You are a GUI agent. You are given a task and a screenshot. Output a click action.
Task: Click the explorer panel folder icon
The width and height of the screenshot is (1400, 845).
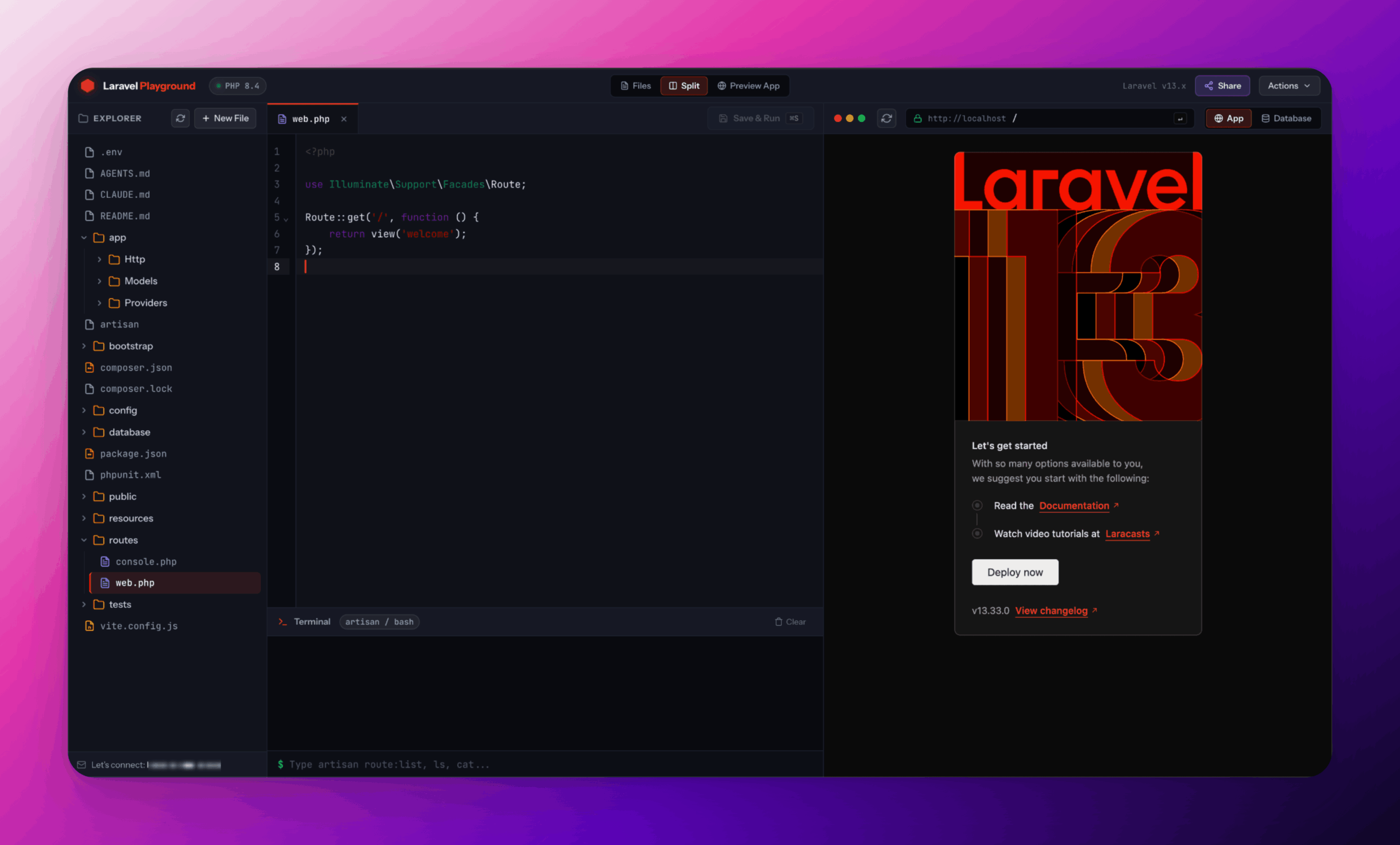(83, 118)
